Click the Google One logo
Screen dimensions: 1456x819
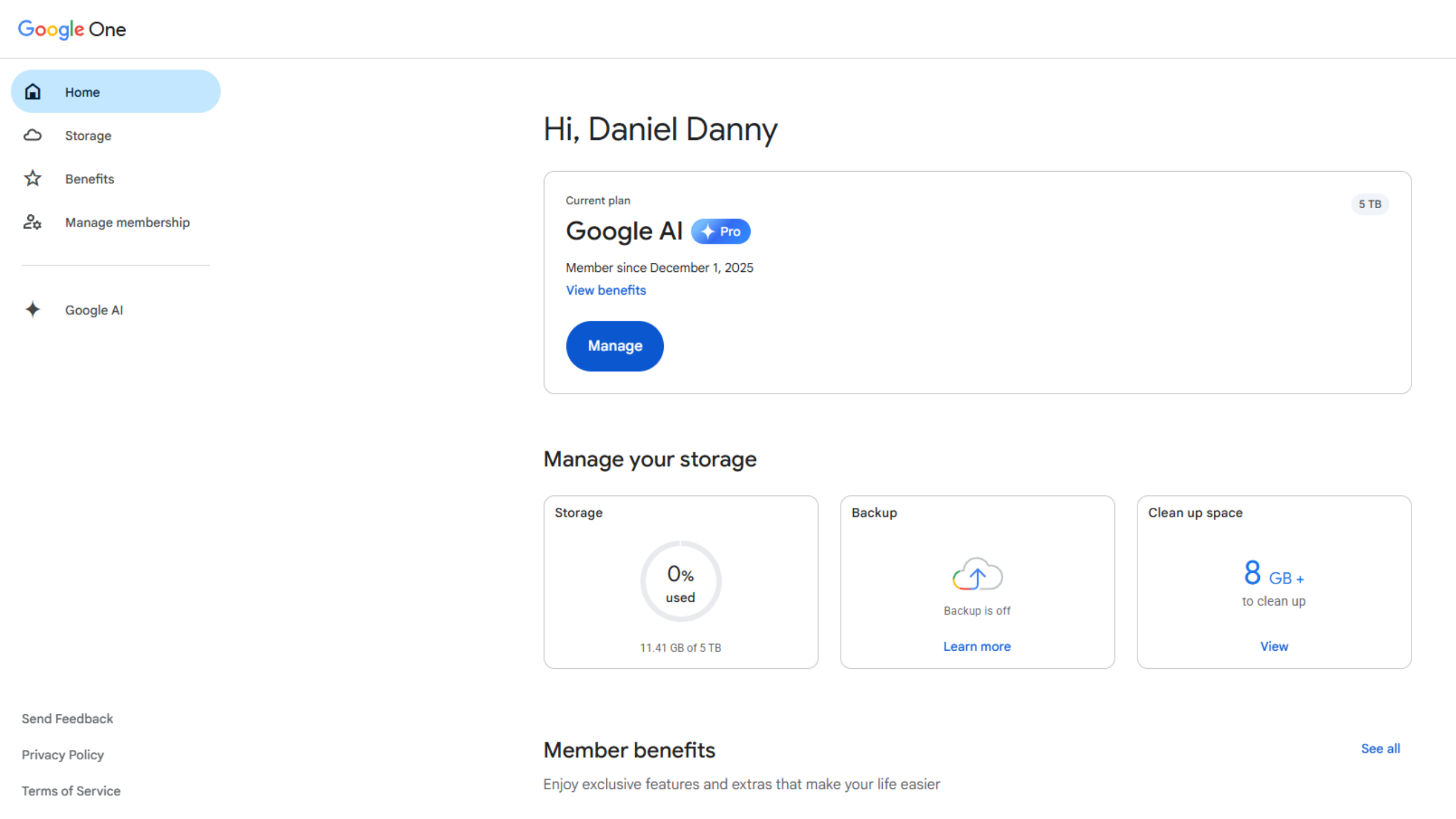click(x=72, y=29)
